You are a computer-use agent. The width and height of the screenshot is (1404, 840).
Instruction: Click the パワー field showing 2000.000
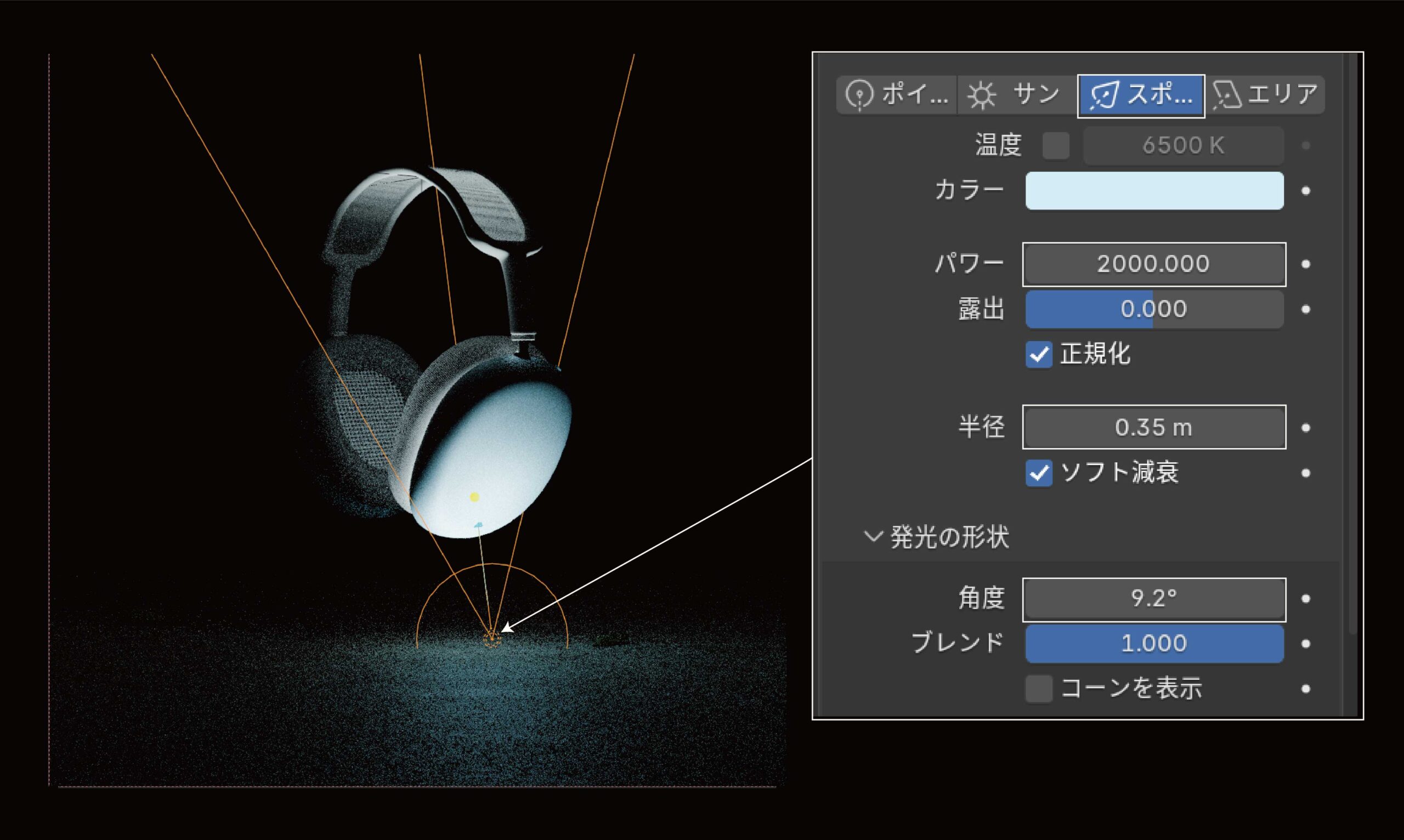(1154, 264)
